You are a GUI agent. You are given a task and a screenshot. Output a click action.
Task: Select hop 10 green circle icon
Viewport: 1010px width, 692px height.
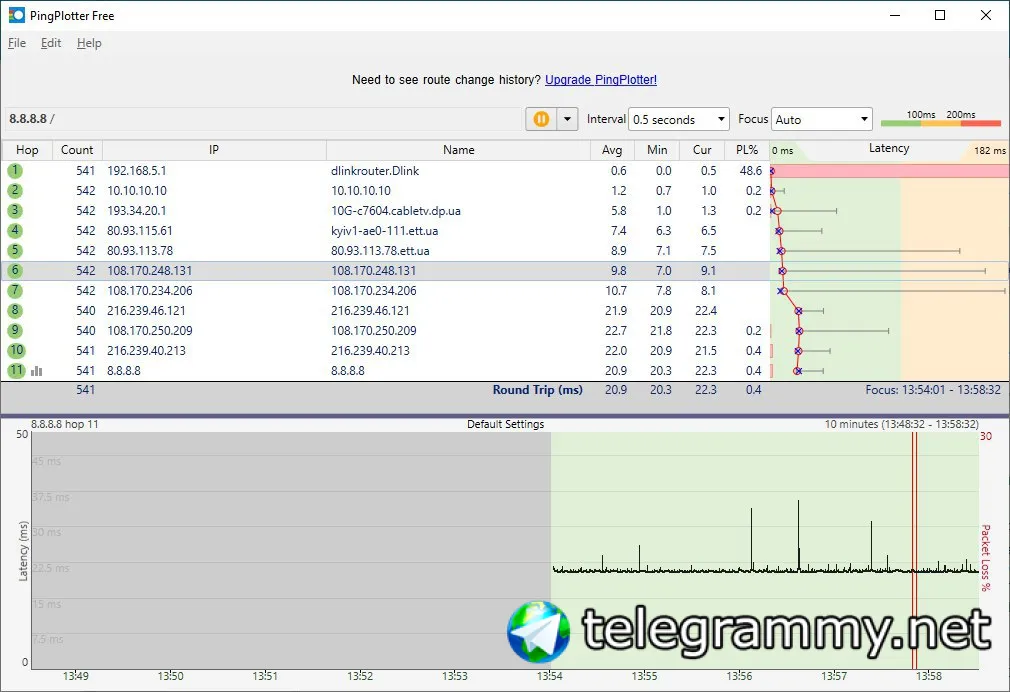pyautogui.click(x=16, y=351)
